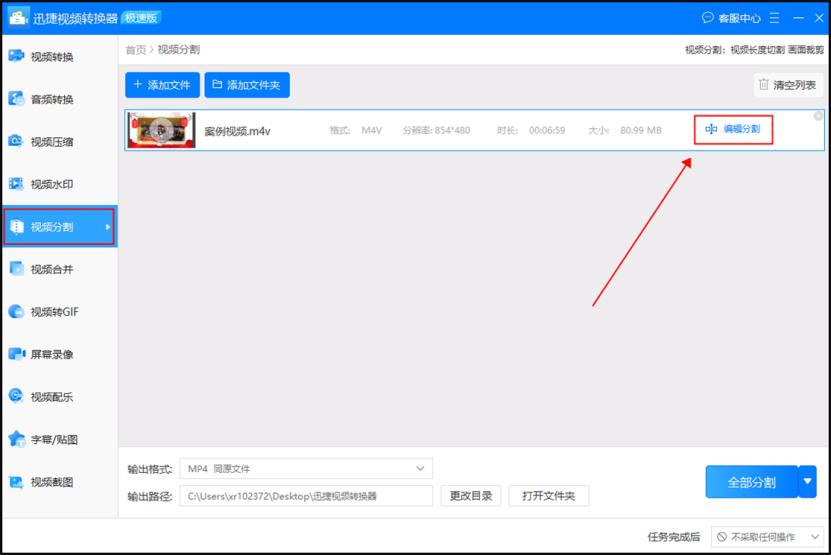
Task: Click the 视频截图 sidebar icon
Action: tap(16, 482)
